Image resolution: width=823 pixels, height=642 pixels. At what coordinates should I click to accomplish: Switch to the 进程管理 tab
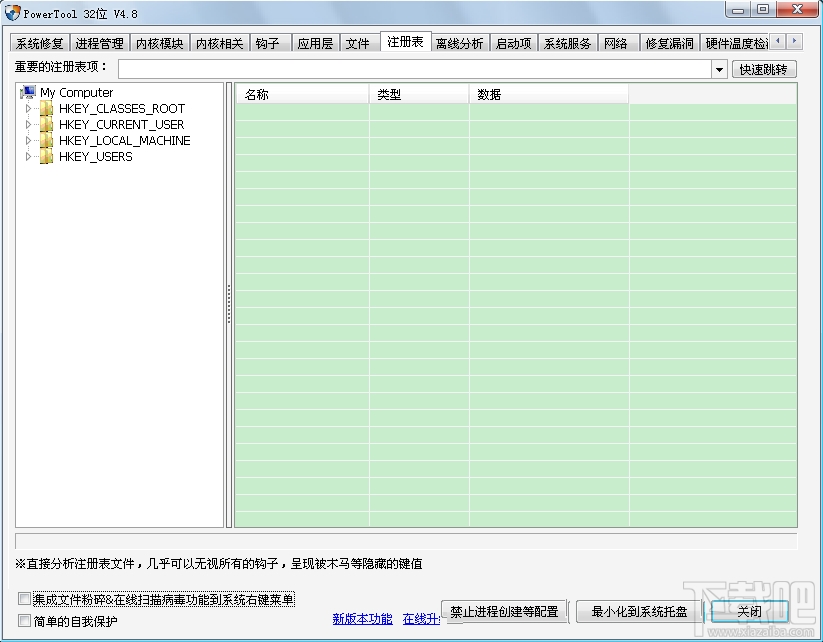pos(97,43)
